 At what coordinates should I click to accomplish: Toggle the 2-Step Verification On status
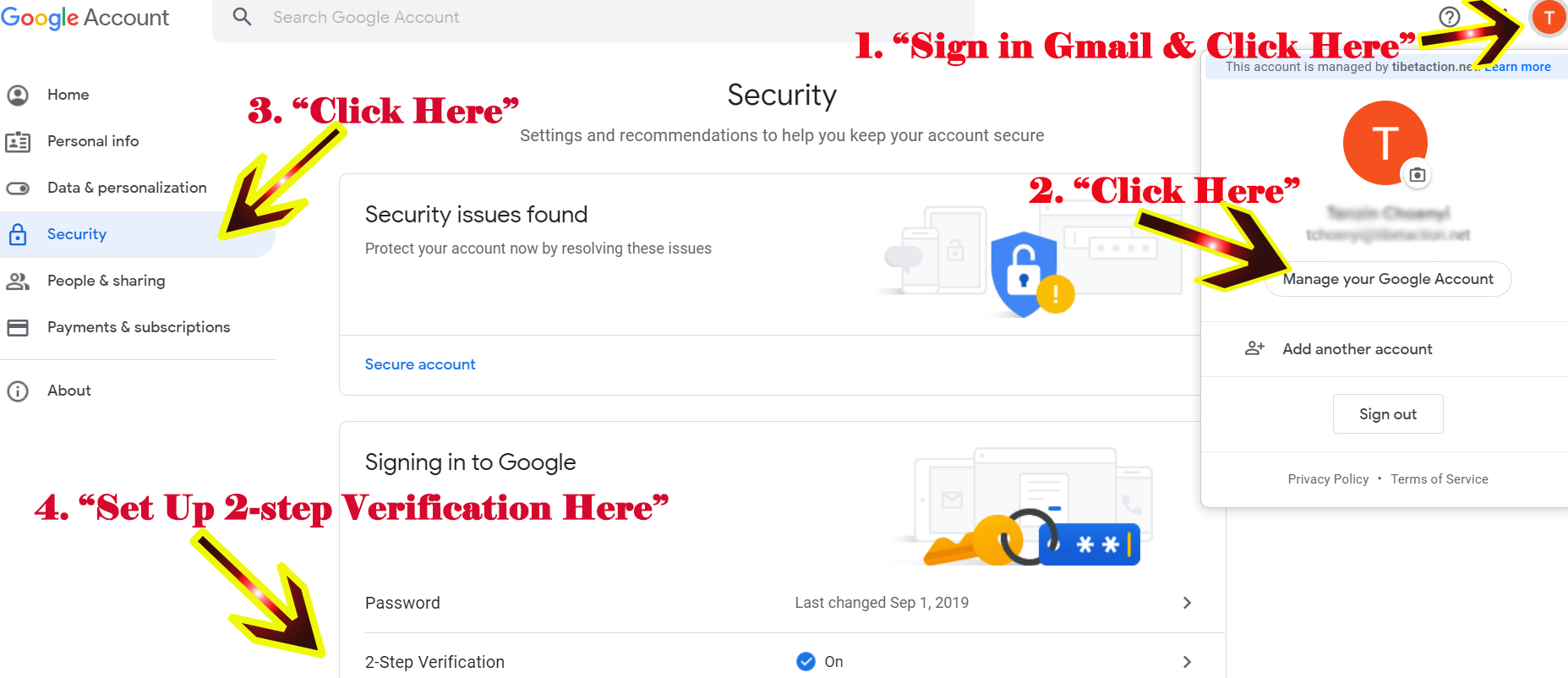(x=806, y=662)
